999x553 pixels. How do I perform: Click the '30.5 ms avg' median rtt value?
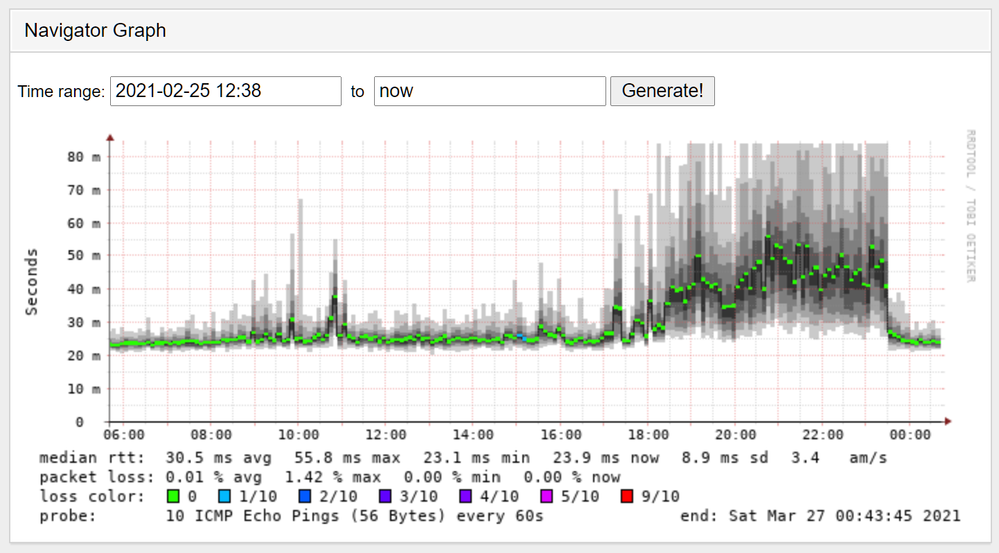[x=219, y=458]
